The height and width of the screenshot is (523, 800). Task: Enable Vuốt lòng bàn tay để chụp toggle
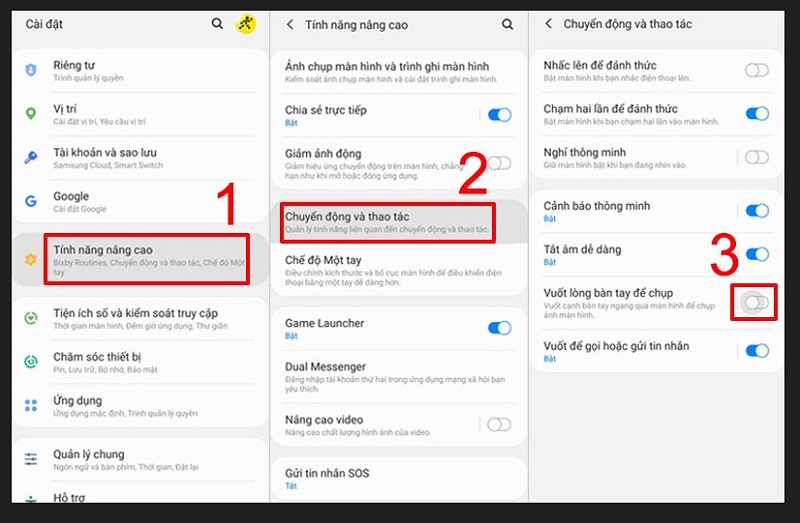coord(757,302)
